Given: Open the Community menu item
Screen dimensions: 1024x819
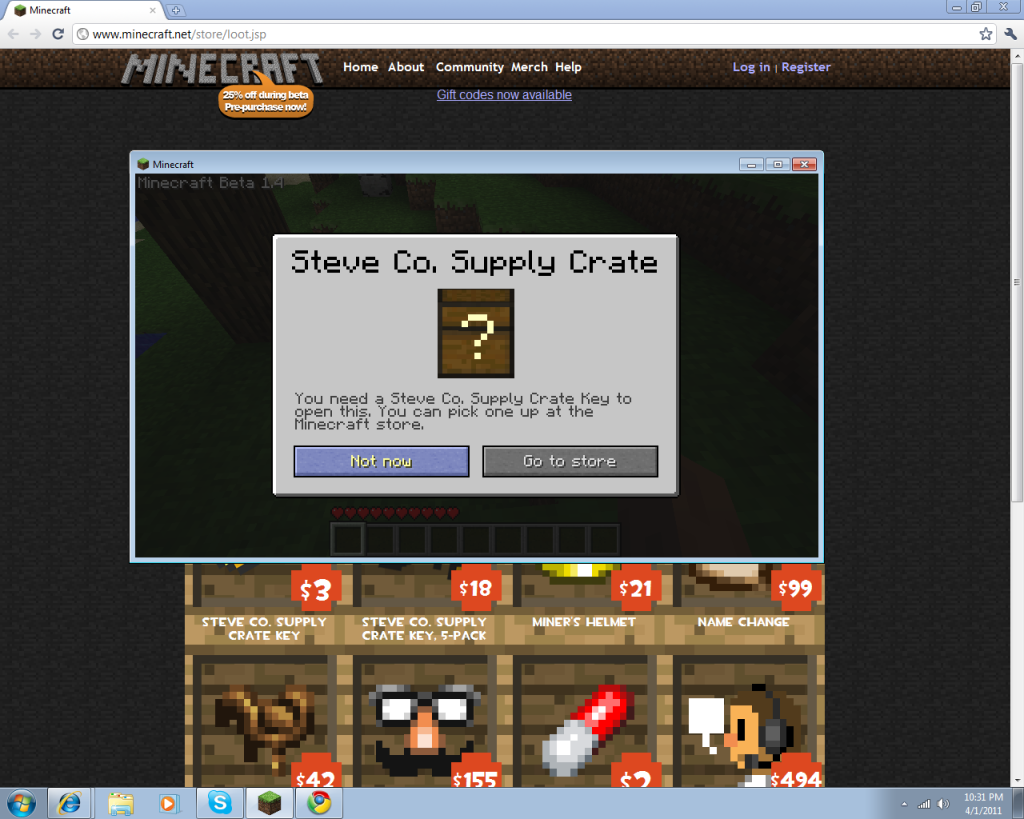Looking at the screenshot, I should [x=469, y=67].
